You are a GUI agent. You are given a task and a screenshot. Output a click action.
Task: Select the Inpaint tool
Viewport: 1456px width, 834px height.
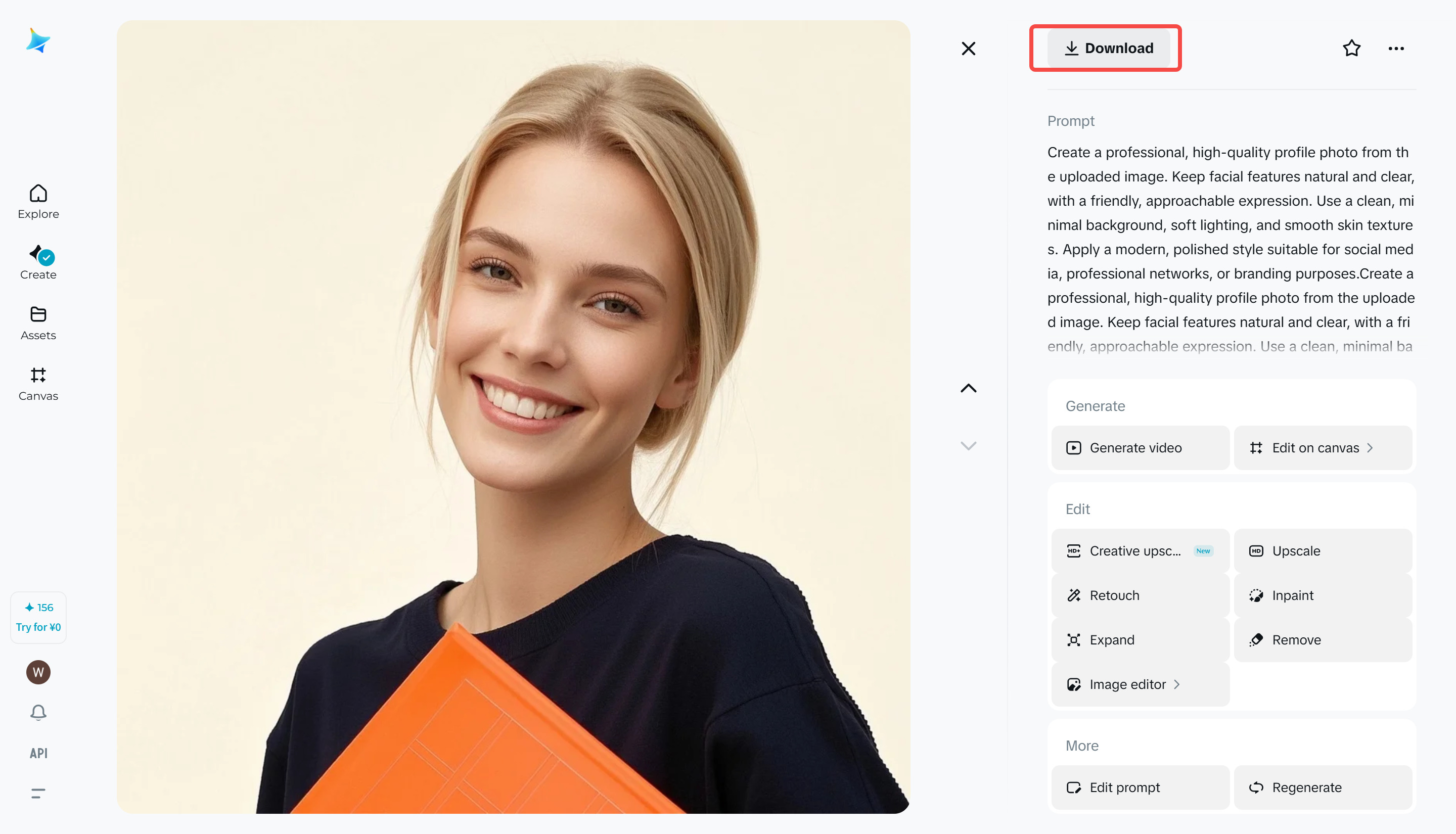1322,595
